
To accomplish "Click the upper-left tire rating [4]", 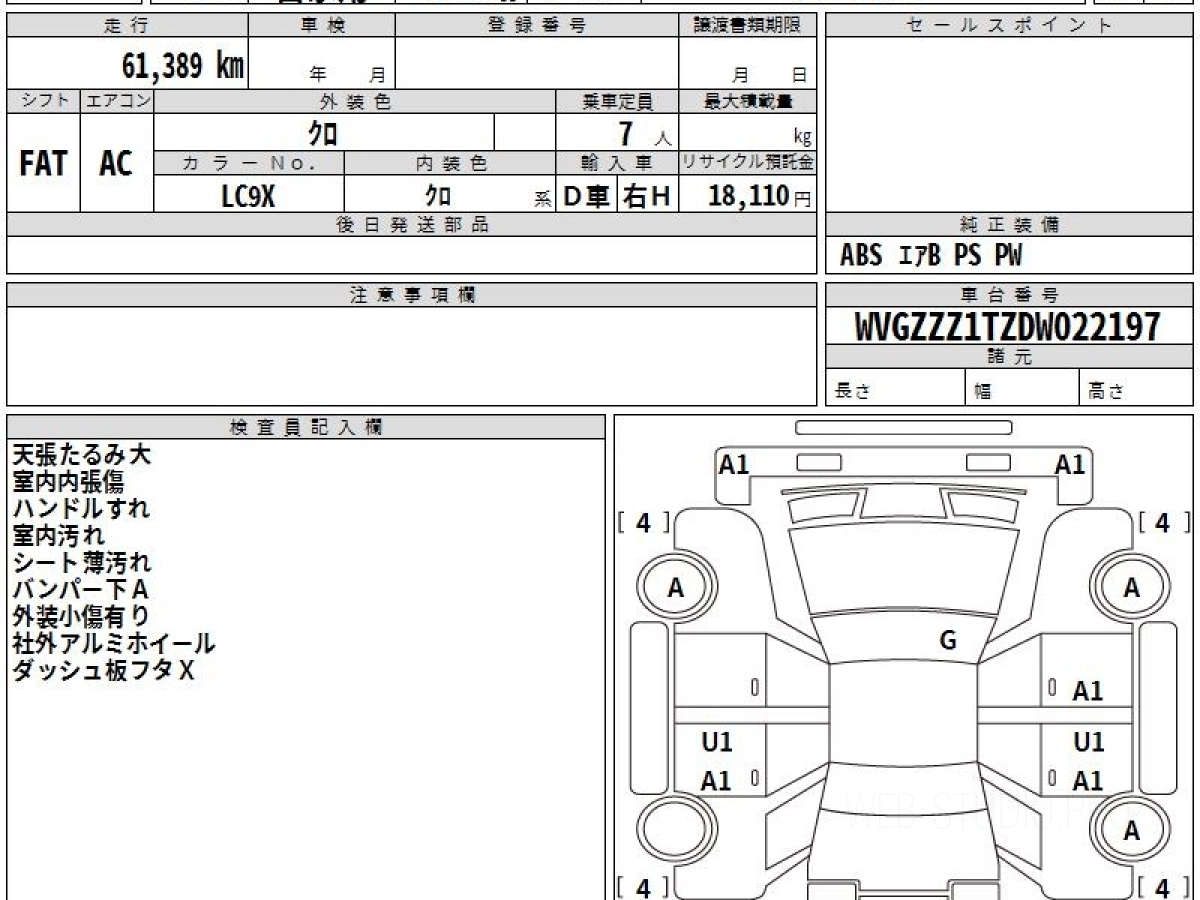I will 643,523.
